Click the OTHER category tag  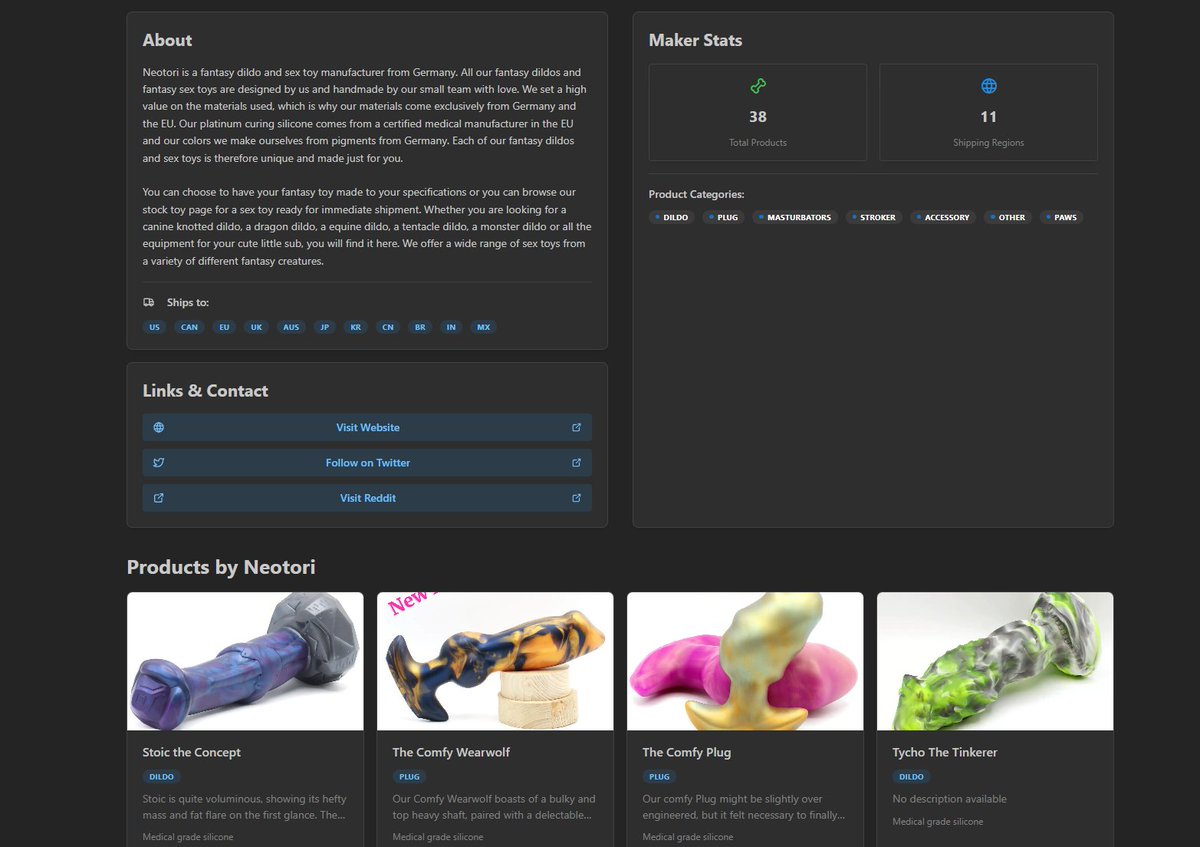(1008, 217)
